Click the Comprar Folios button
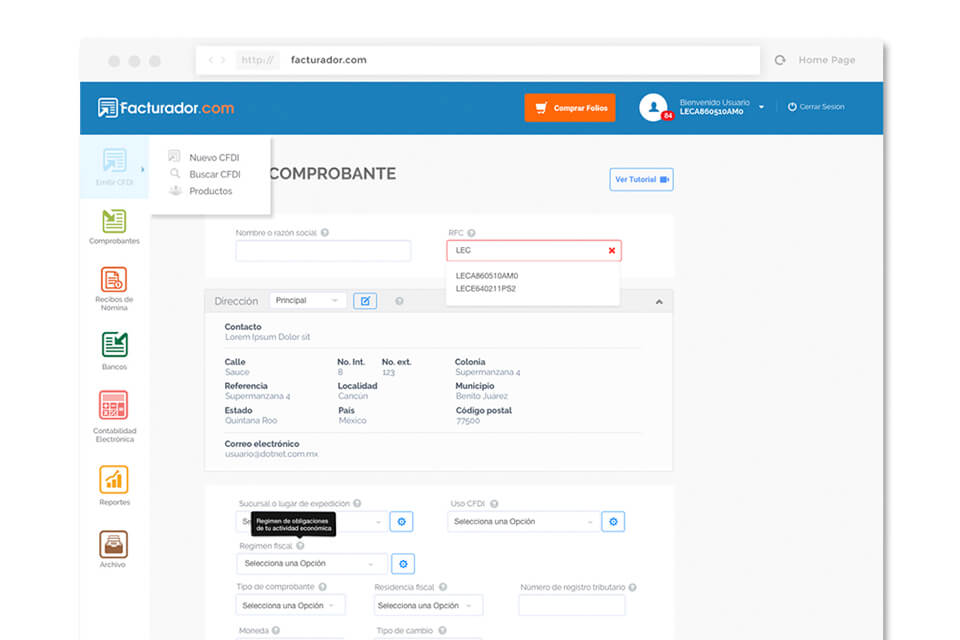960x640 pixels. [570, 108]
